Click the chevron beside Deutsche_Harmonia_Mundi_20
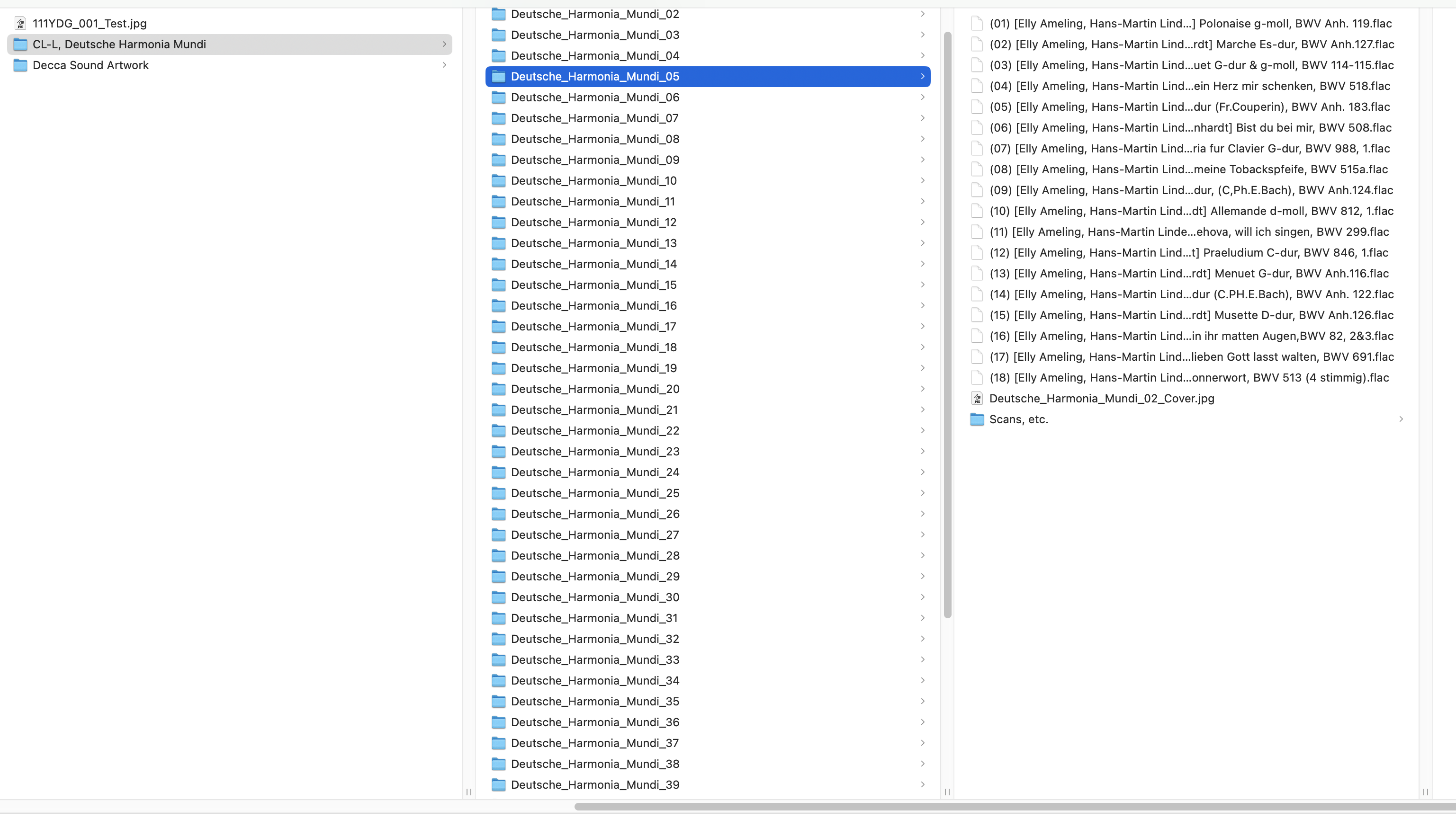Viewport: 1456px width, 819px height. pos(923,389)
